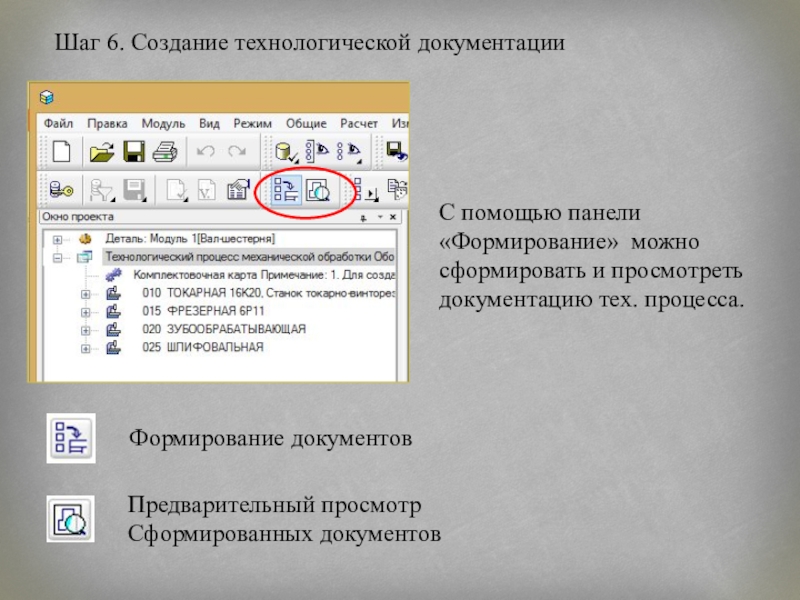
Task: Collapse the Технологический процесс tree node
Action: pyautogui.click(x=57, y=257)
